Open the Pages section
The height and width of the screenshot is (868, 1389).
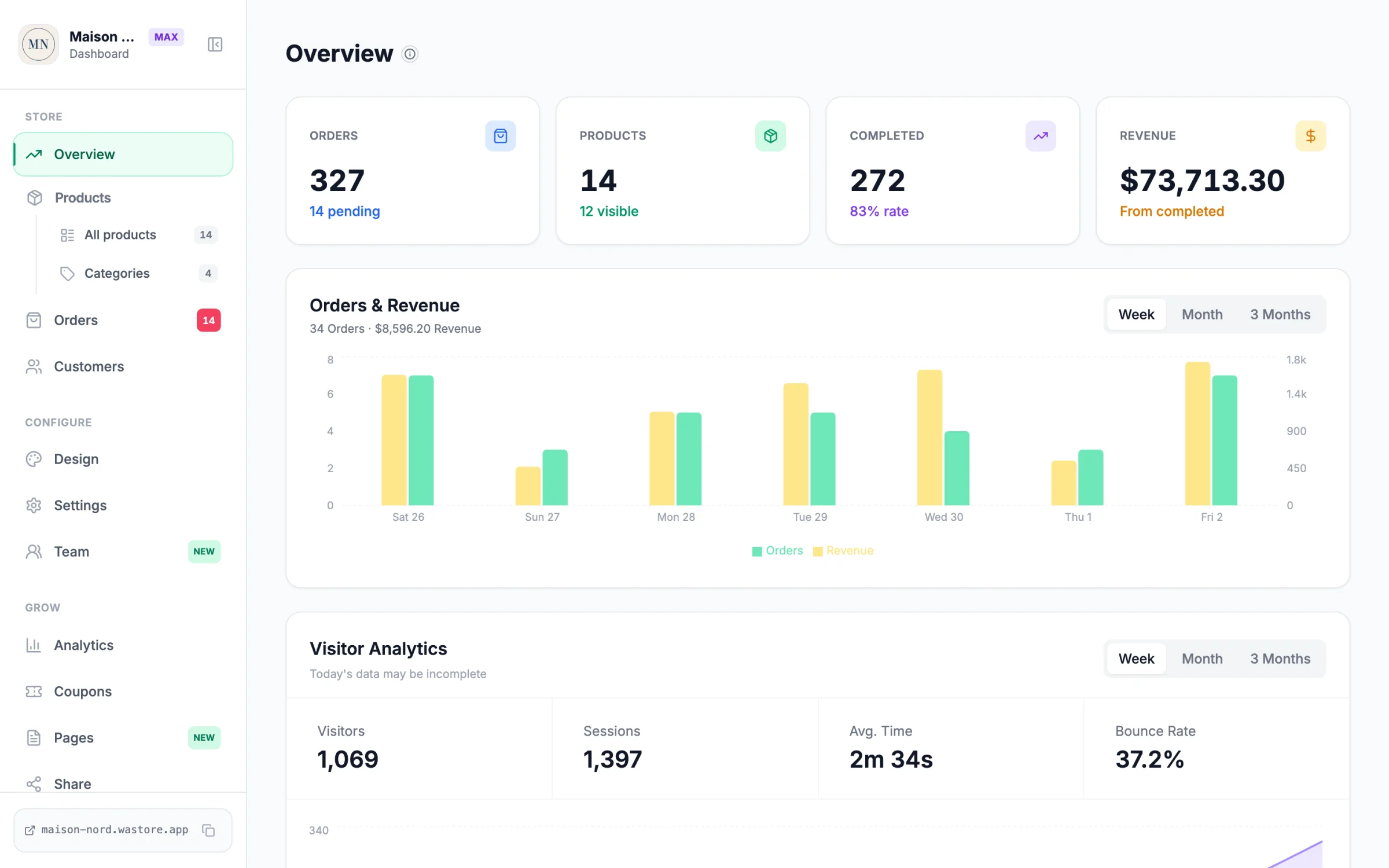pos(123,738)
